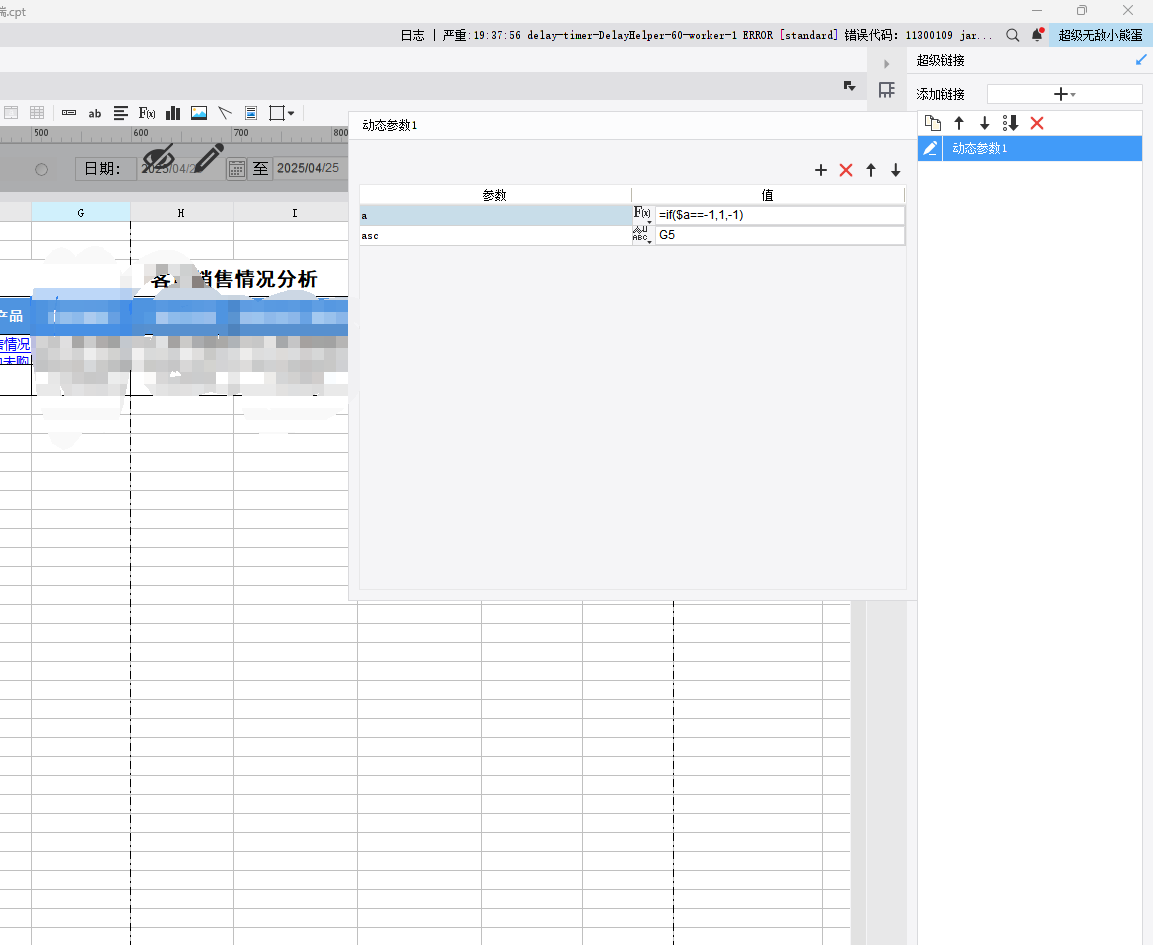Open the 添加链接 plus dropdown
1153x945 pixels.
[x=1064, y=94]
